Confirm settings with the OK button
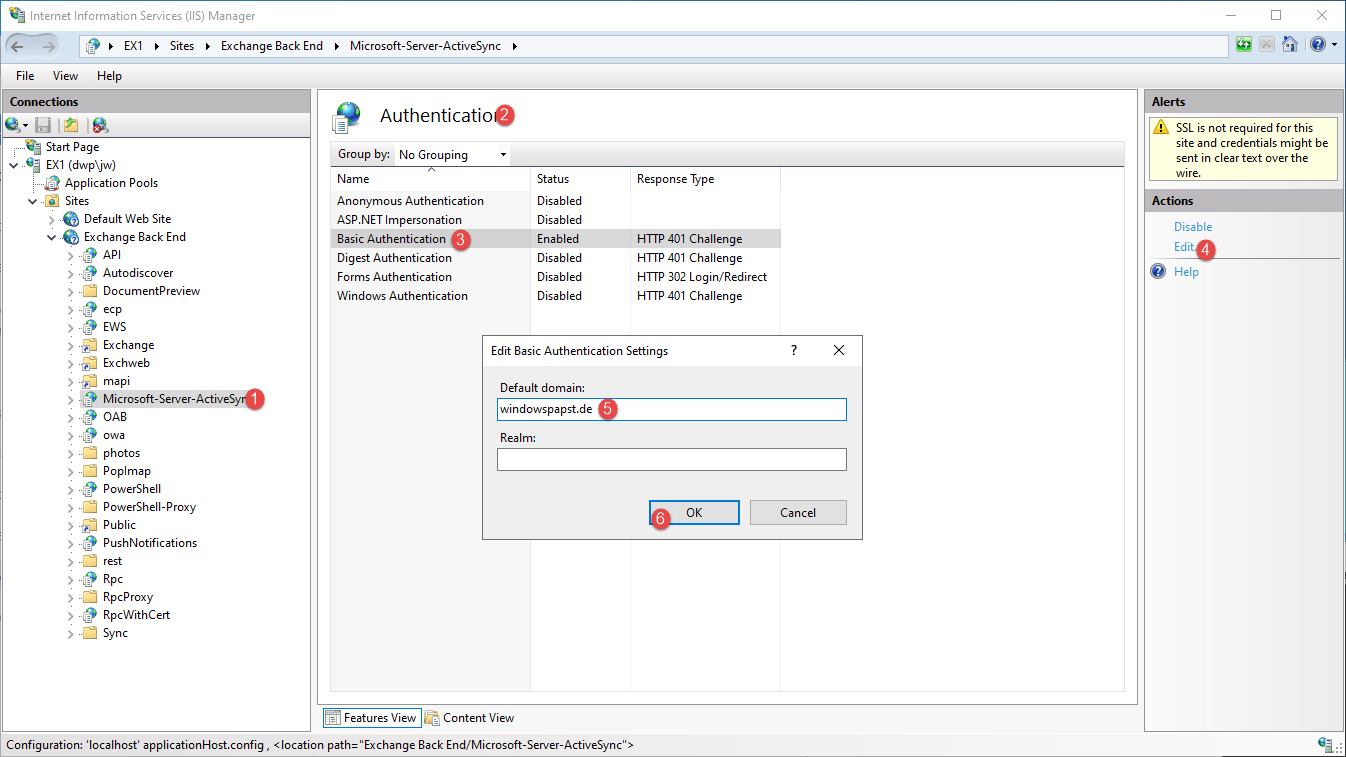This screenshot has height=757, width=1346. coord(694,512)
